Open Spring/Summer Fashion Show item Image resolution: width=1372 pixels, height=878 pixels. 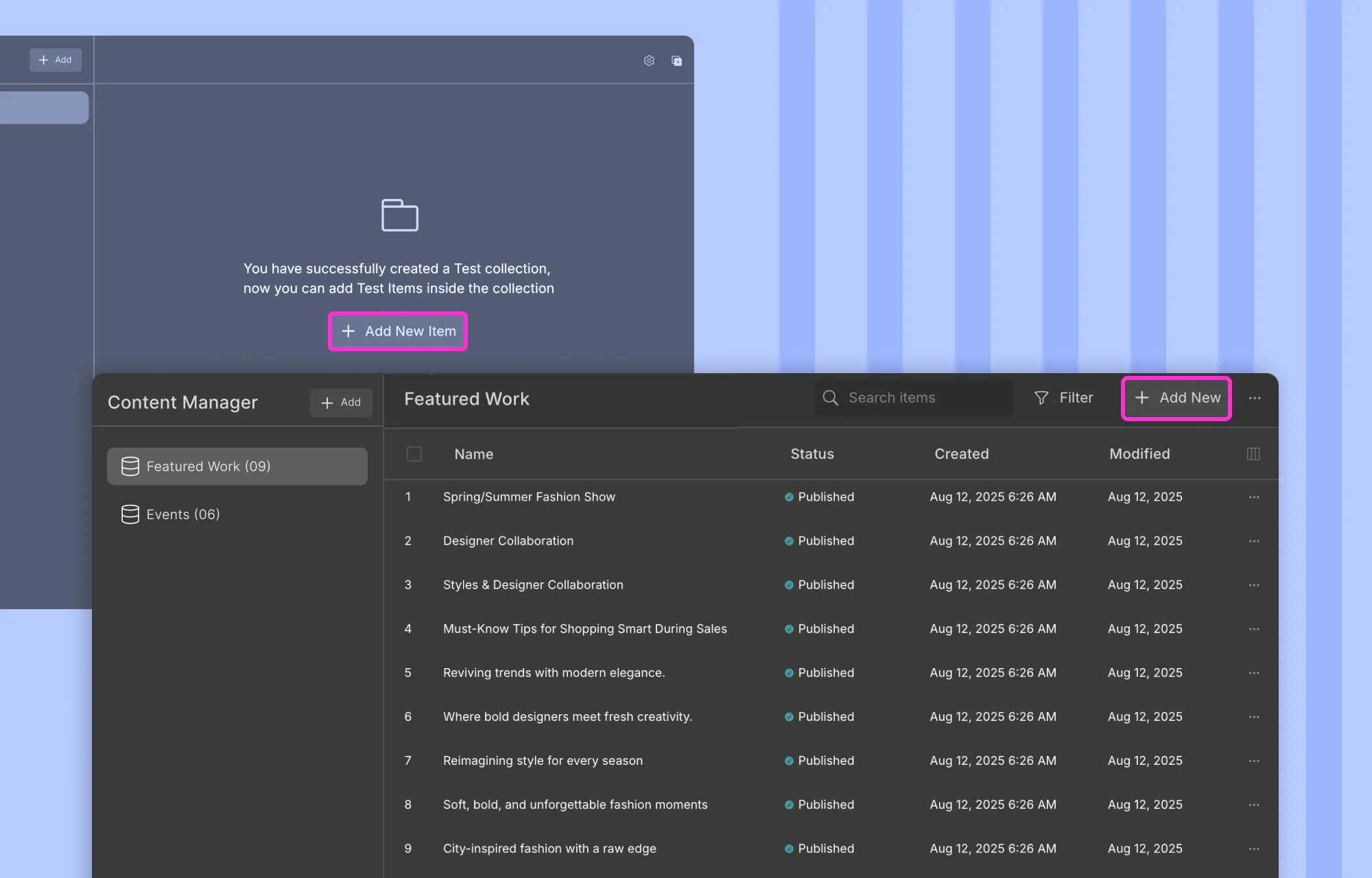pos(529,497)
